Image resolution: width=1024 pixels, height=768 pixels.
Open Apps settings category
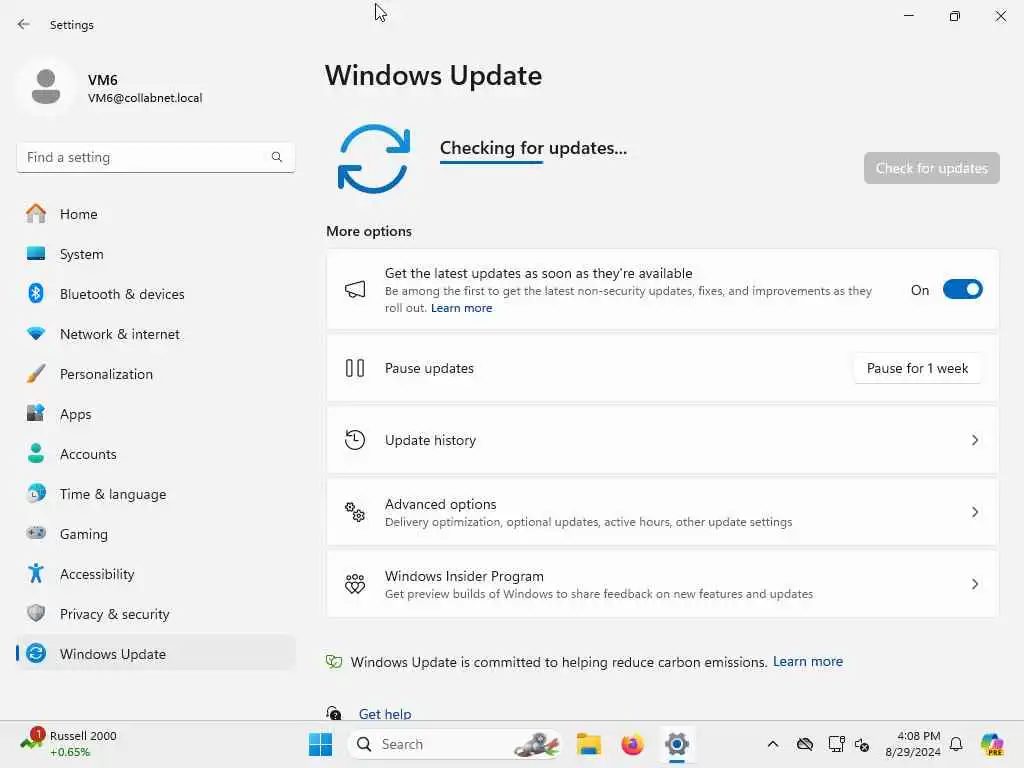tap(155, 414)
